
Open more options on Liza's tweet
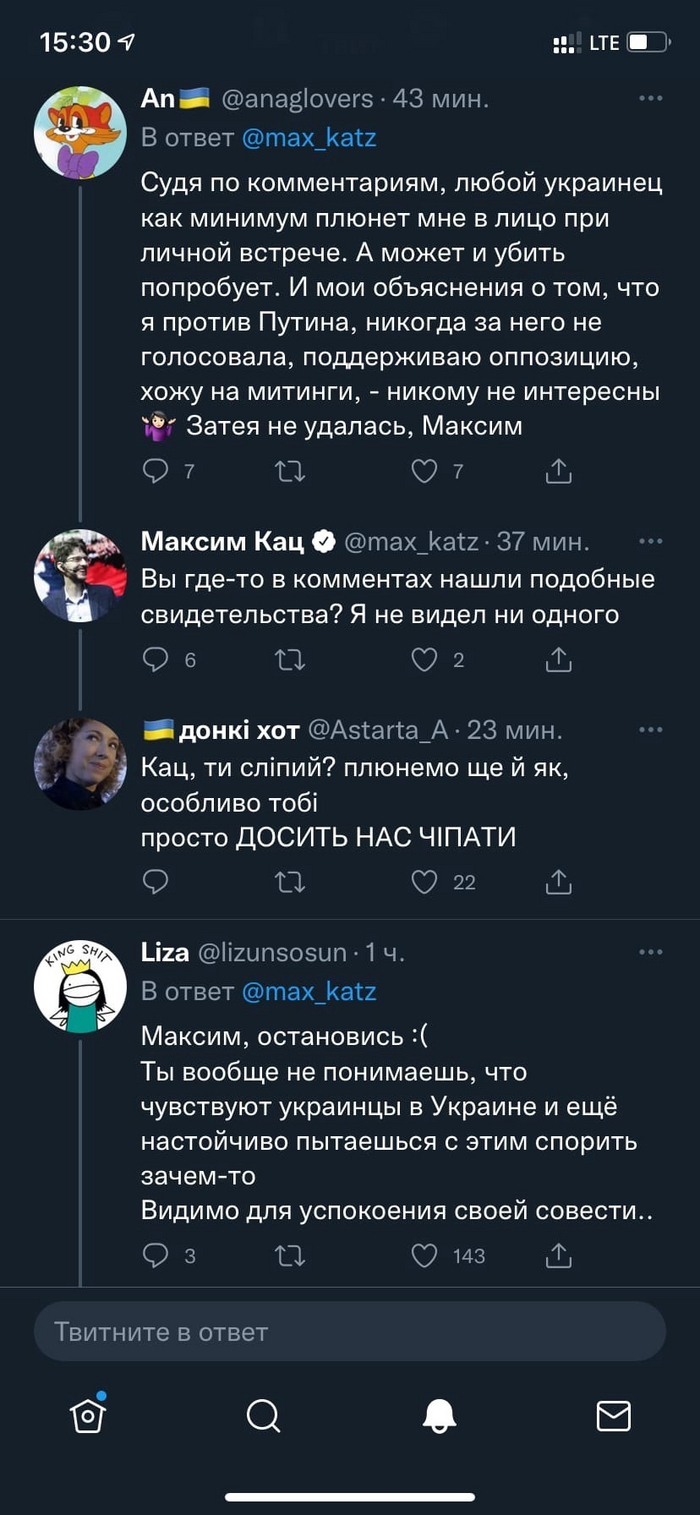tap(650, 952)
